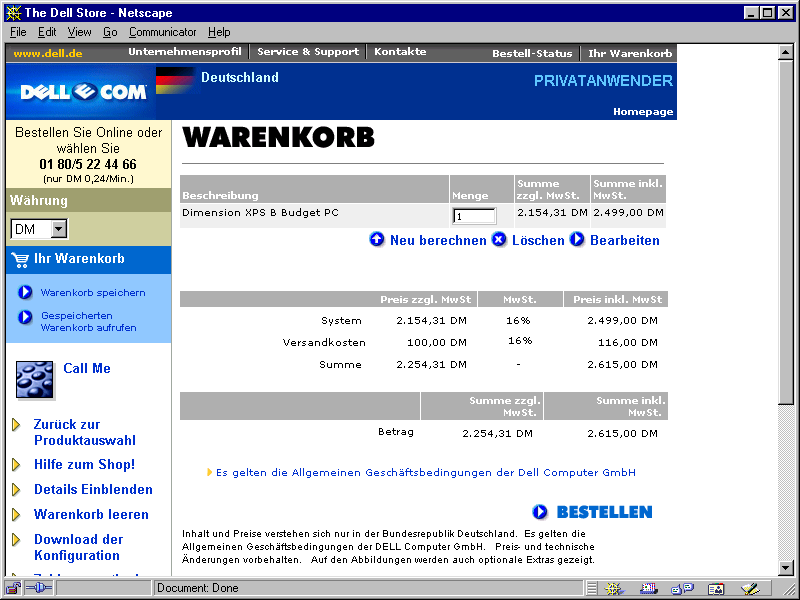Image resolution: width=800 pixels, height=600 pixels.
Task: Open the Composer pencil icon in the component bar
Action: [750, 589]
